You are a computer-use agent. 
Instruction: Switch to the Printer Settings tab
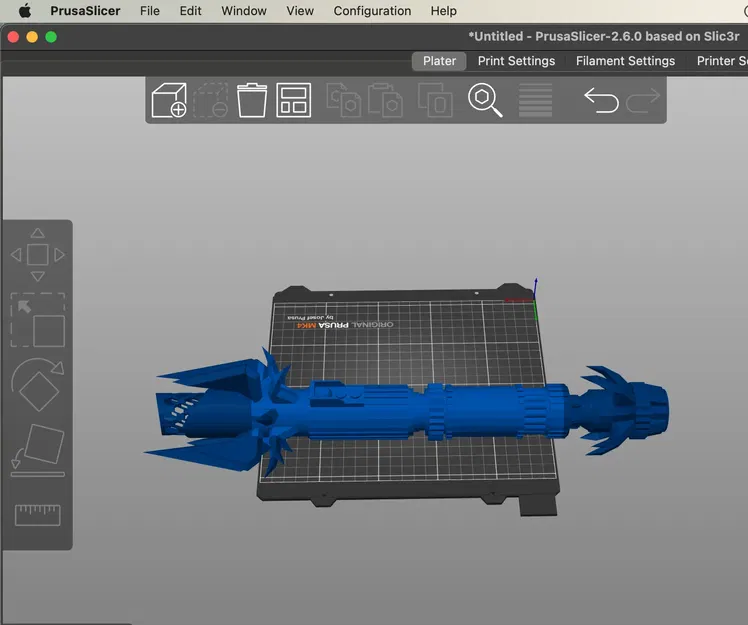tap(722, 61)
